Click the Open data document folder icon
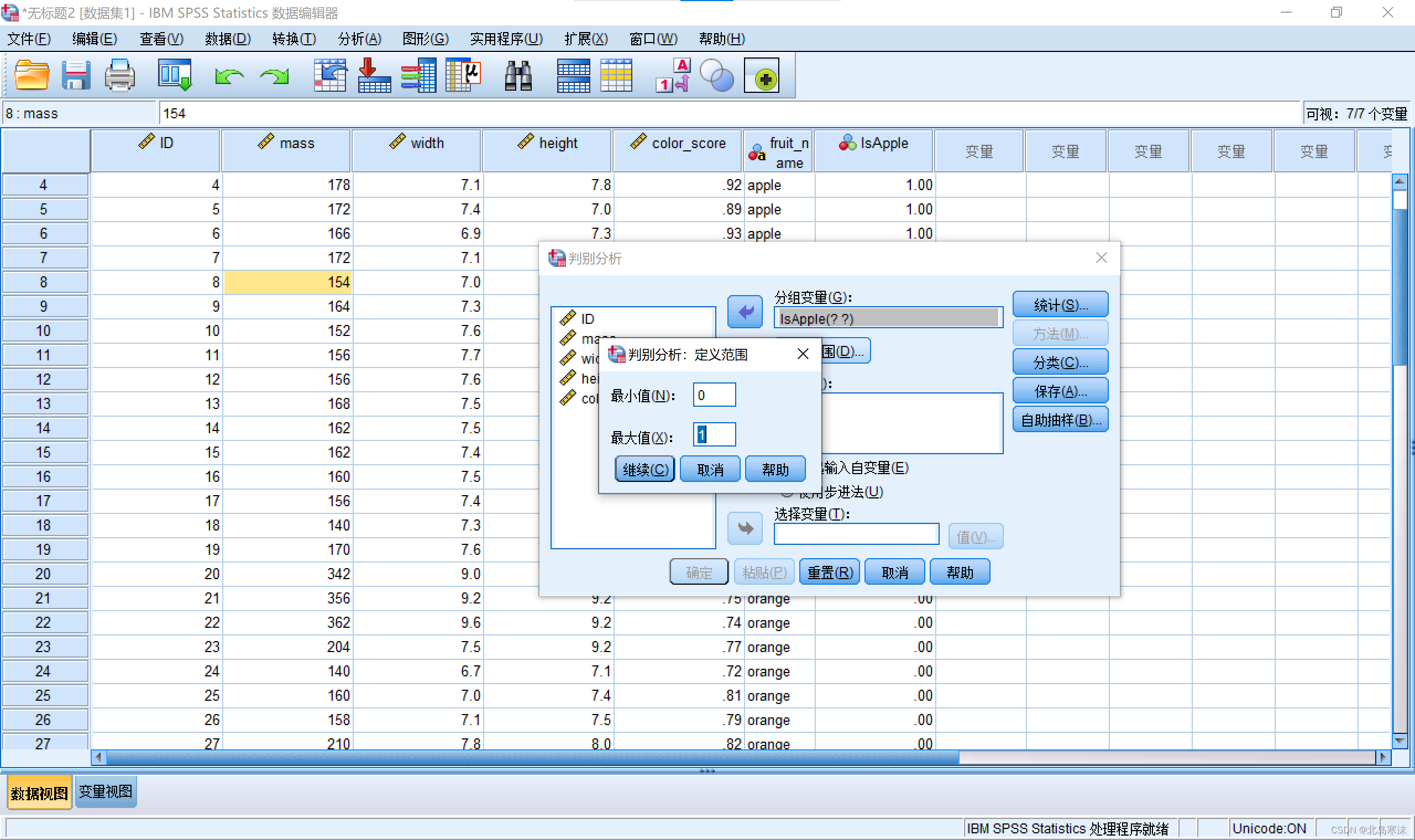1415x840 pixels. (x=32, y=75)
